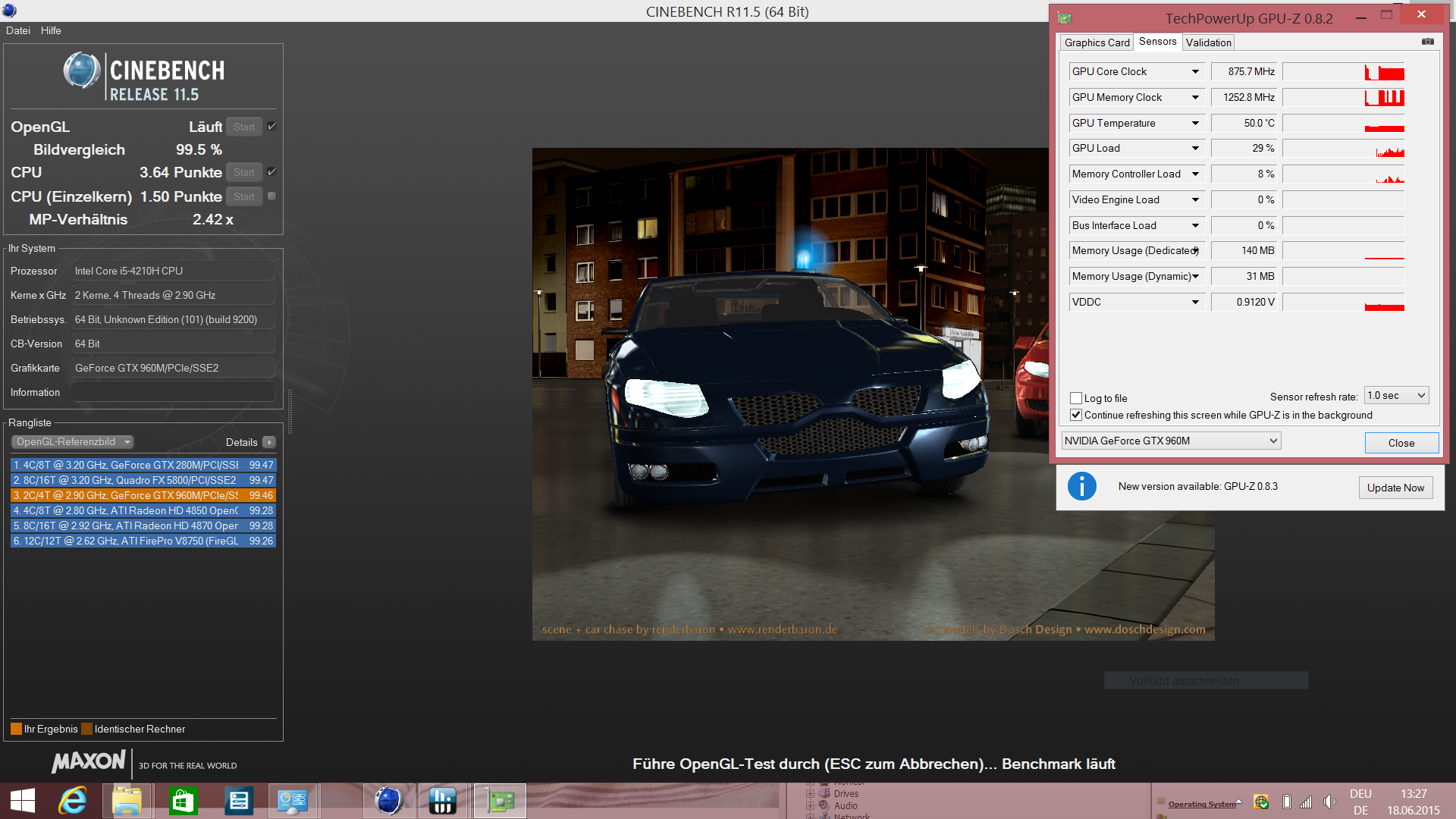Uncheck Continue refreshing in background
Viewport: 1456px width, 819px height.
click(1075, 415)
